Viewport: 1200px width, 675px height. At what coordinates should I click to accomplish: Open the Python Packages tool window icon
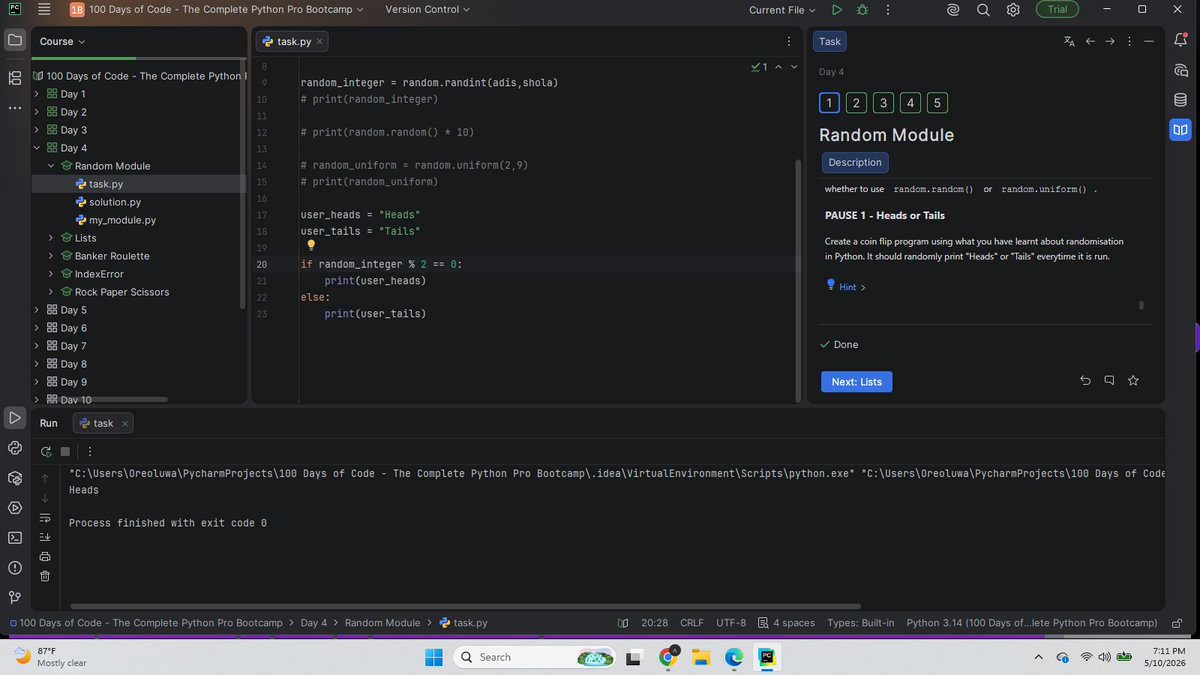coord(15,477)
